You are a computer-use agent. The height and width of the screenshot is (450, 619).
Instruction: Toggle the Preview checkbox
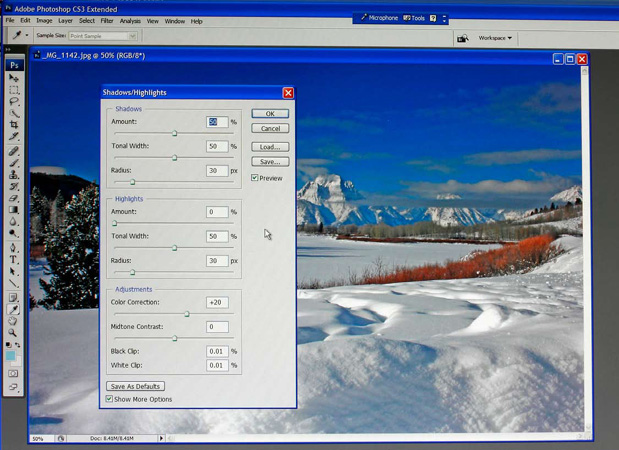click(255, 178)
